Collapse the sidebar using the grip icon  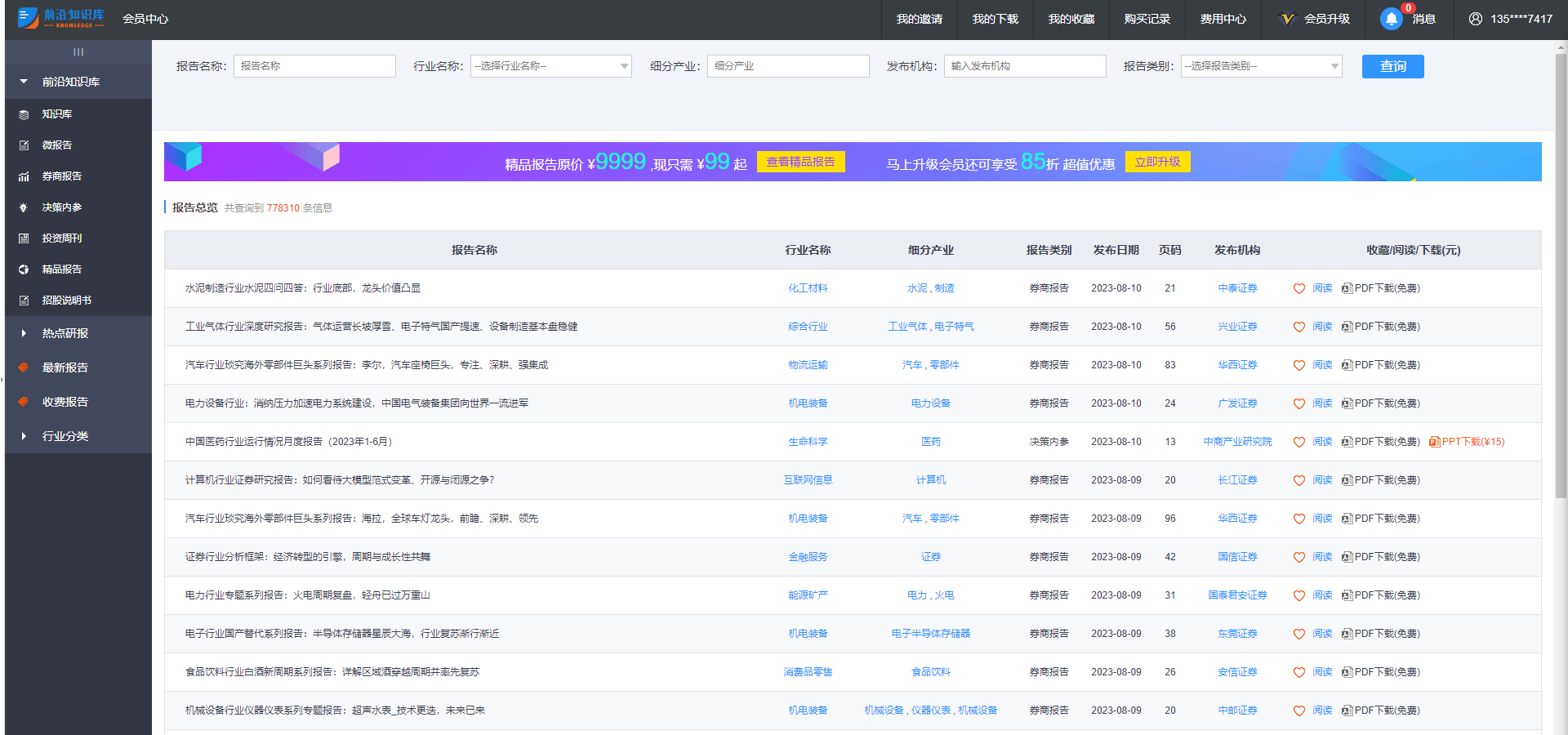tap(78, 52)
